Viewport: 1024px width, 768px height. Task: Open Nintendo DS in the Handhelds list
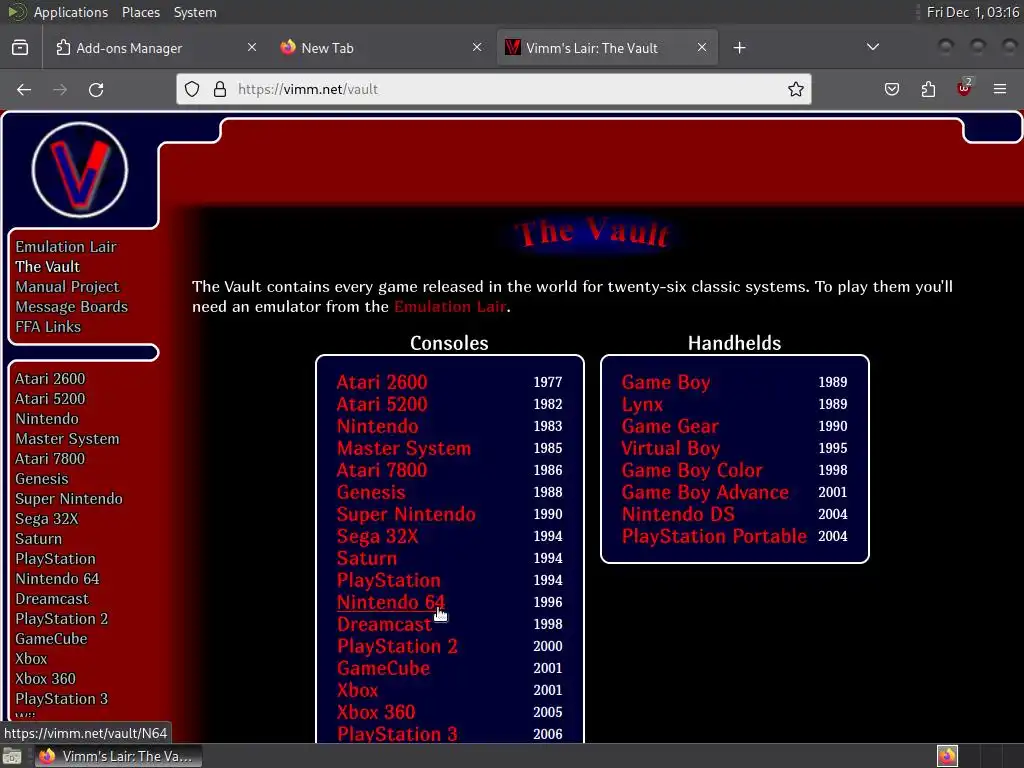coord(678,514)
